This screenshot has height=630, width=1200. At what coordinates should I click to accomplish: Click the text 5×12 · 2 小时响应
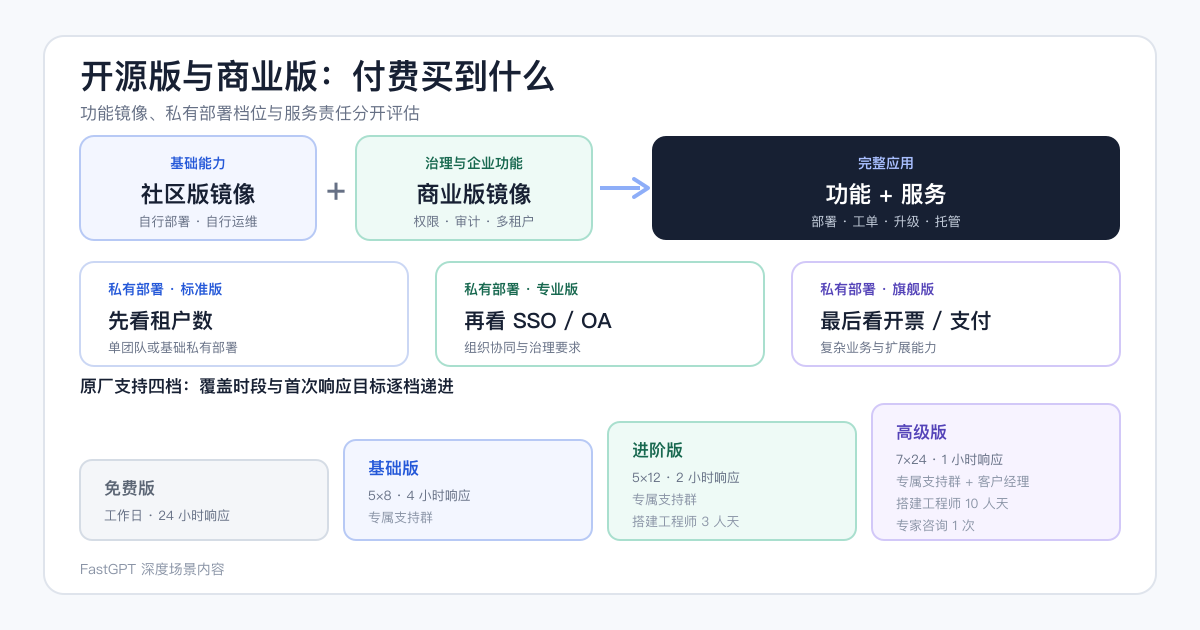click(686, 477)
